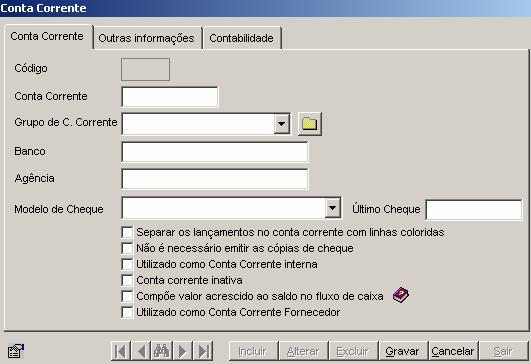Focus the Conta Corrente input field
Viewport: 531px width, 364px height.
170,97
